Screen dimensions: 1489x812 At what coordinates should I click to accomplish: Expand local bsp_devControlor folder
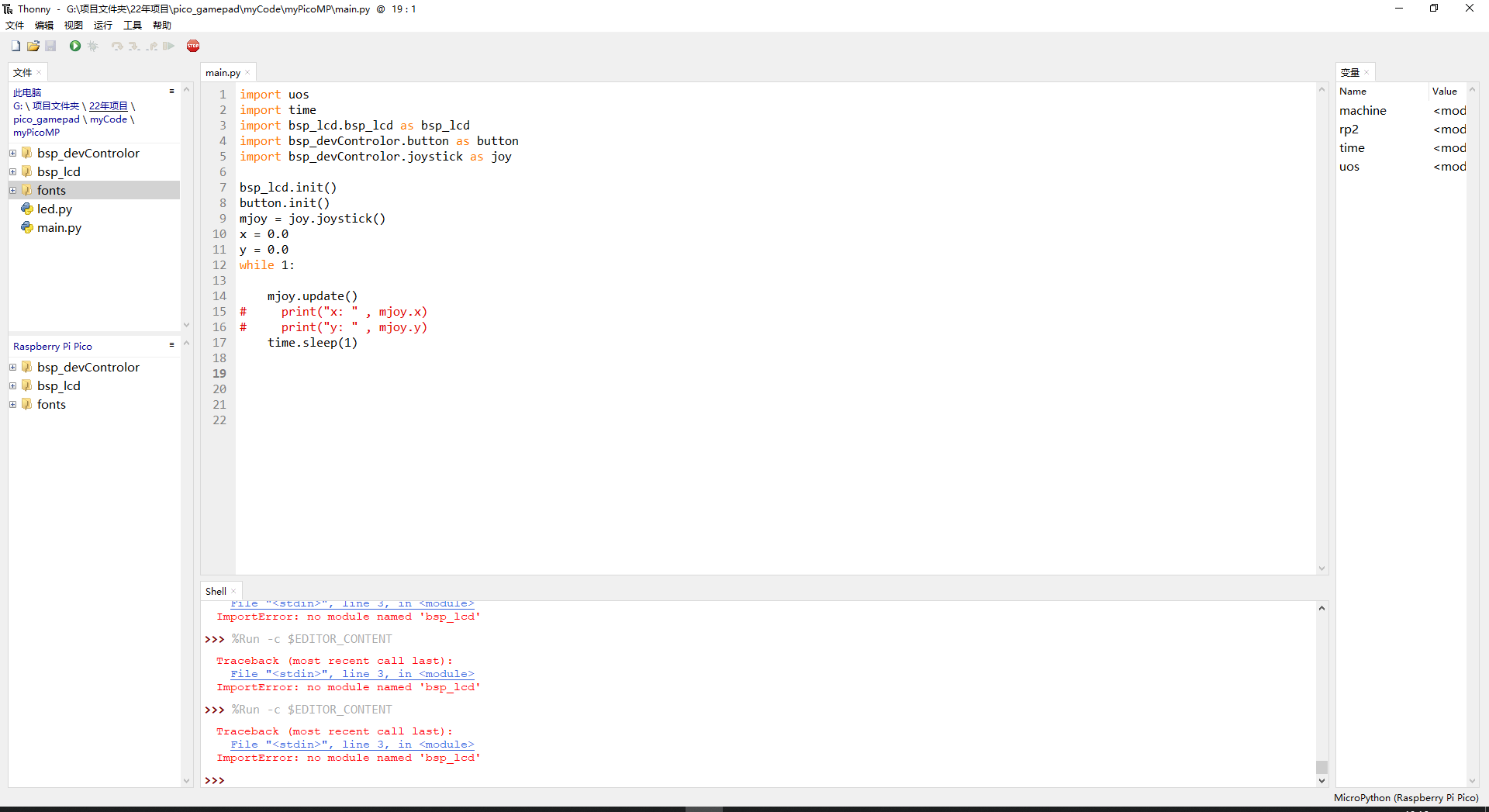(13, 154)
